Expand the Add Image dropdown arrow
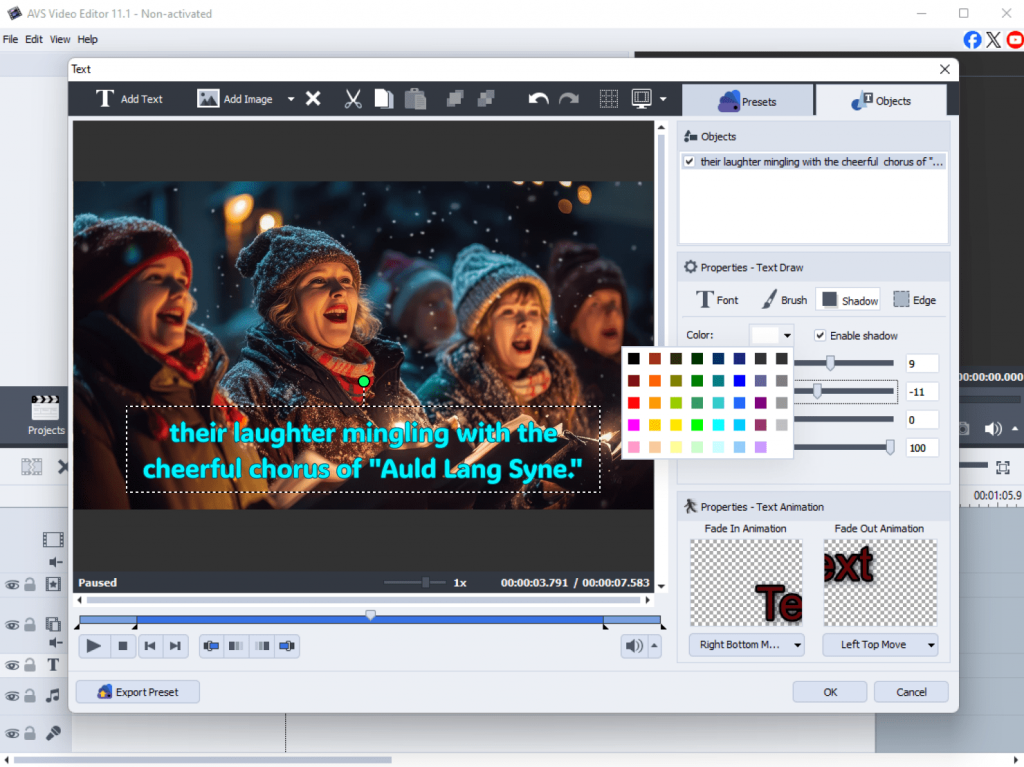The height and width of the screenshot is (767, 1024). [291, 99]
